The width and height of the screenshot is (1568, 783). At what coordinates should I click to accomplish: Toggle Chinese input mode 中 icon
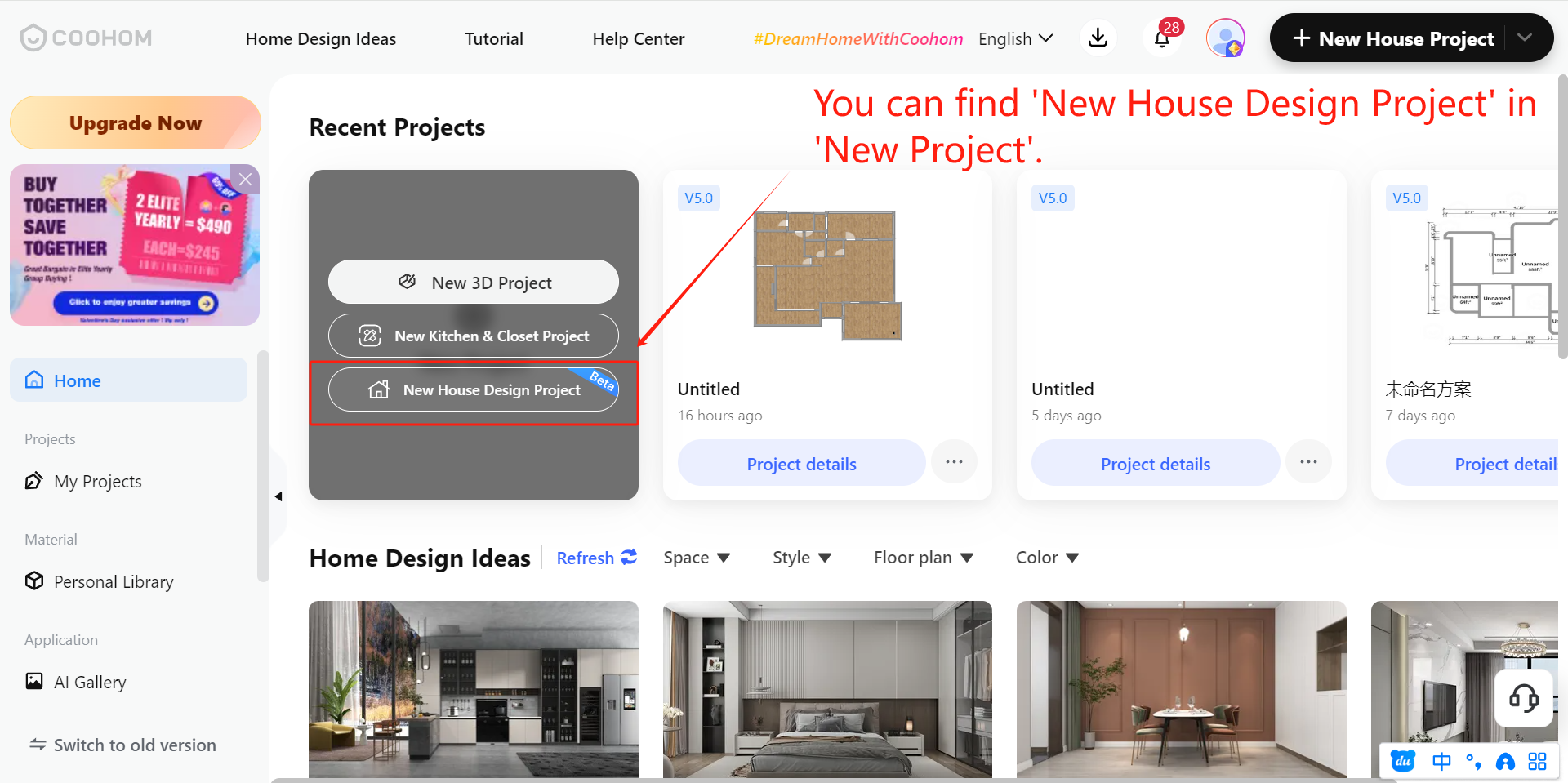click(x=1441, y=762)
